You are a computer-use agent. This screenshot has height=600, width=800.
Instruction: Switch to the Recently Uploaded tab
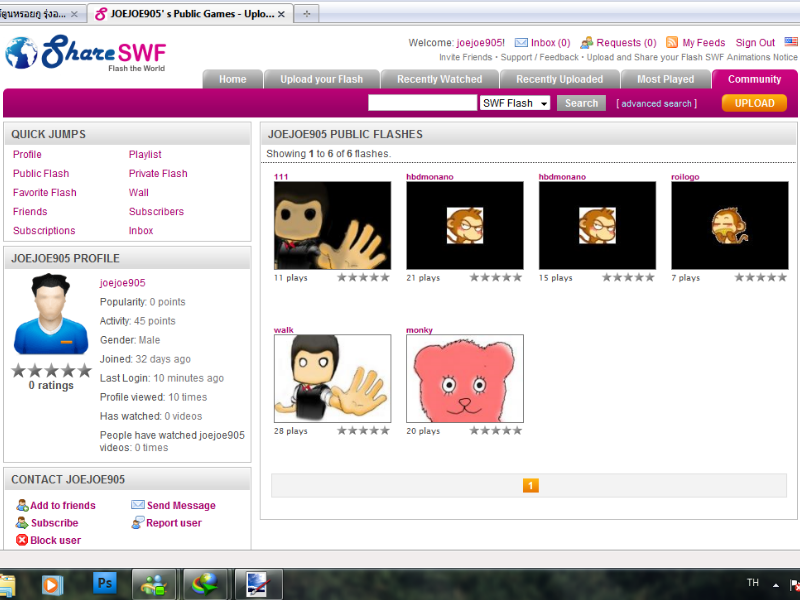560,79
